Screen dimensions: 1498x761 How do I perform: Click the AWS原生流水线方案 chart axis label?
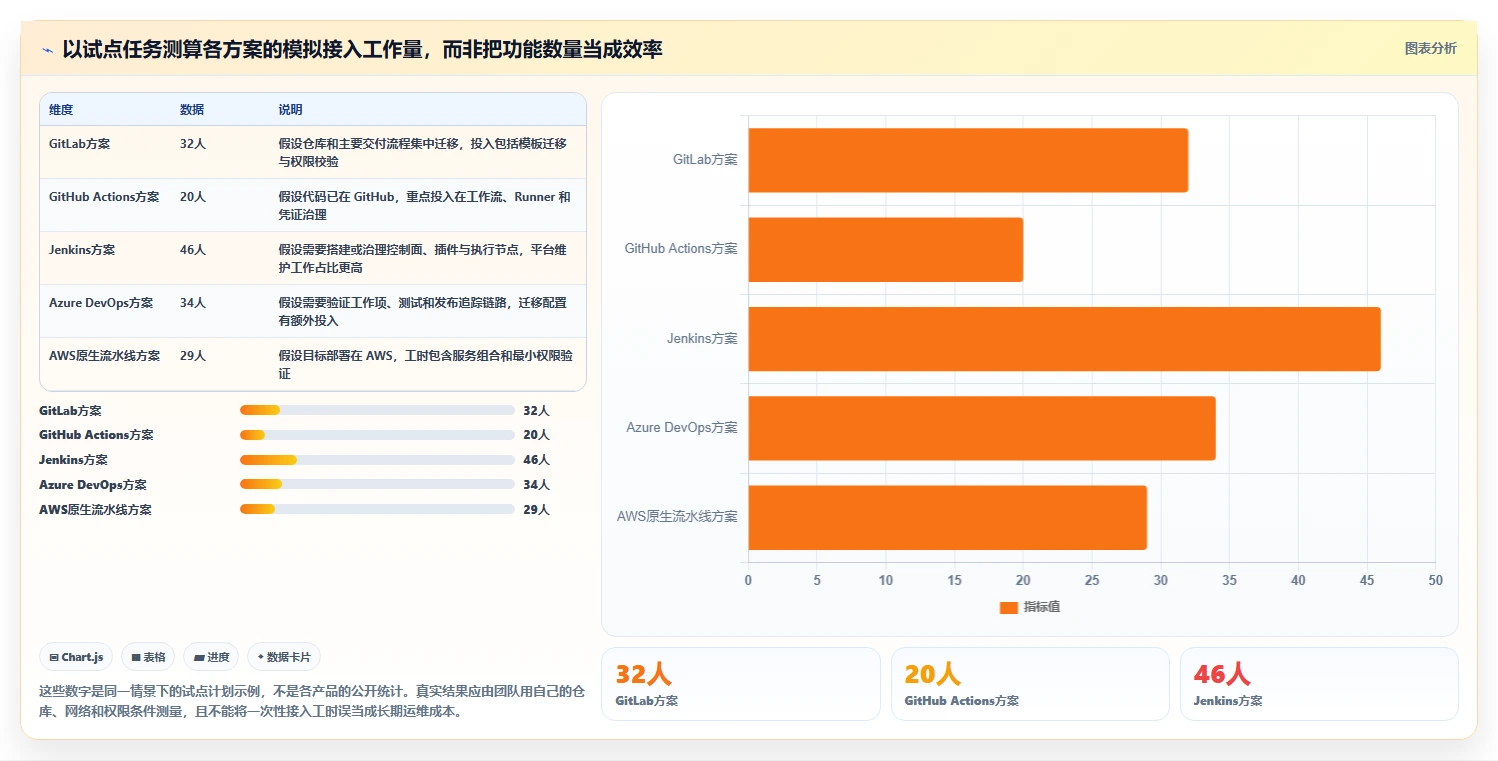[677, 517]
